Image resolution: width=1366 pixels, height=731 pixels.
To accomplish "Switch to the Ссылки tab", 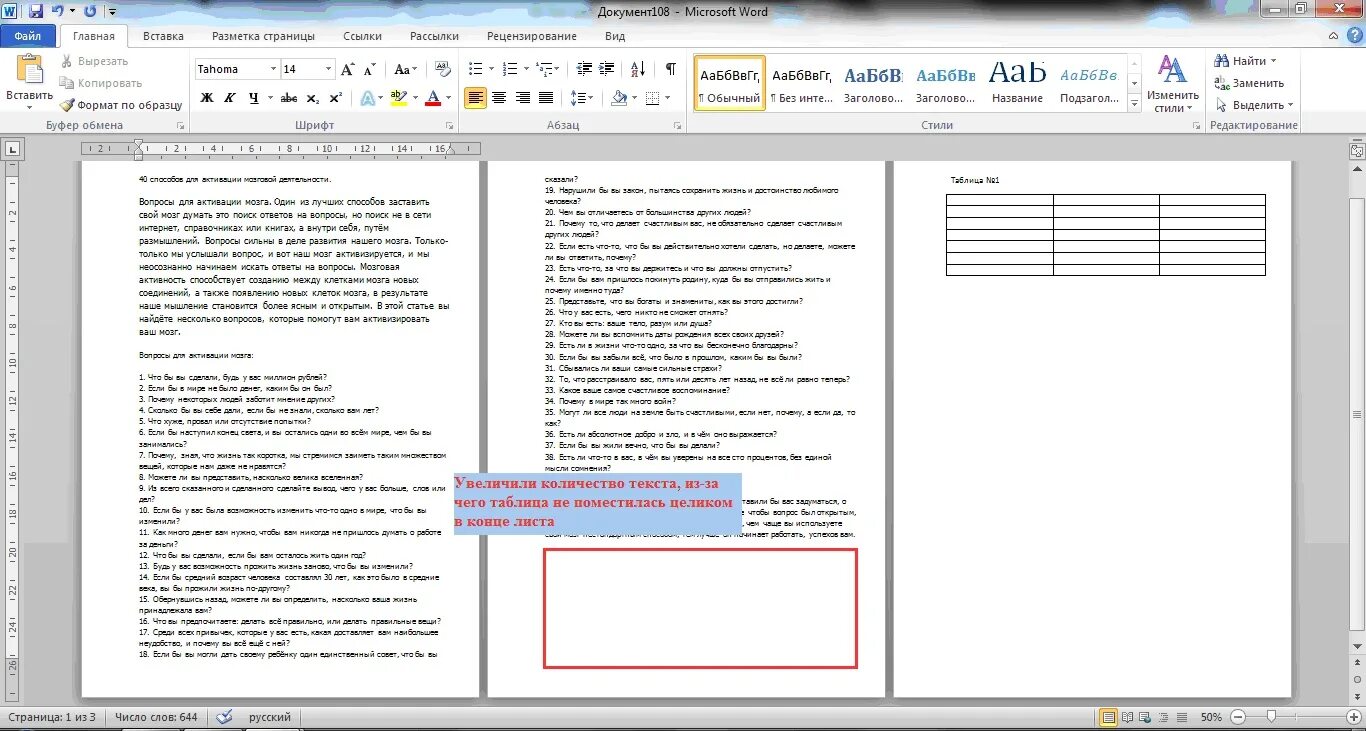I will (362, 36).
